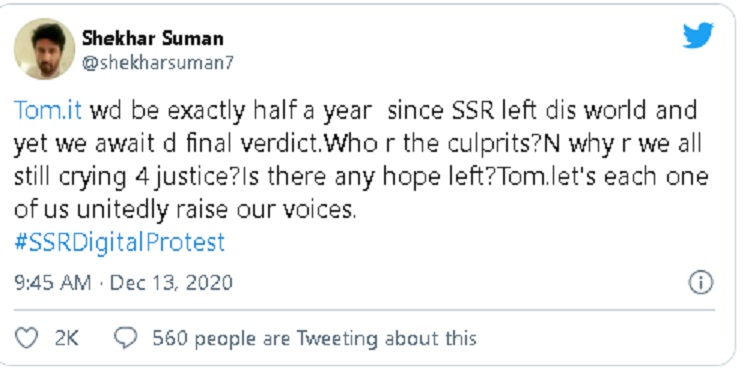This screenshot has height=371, width=750.
Task: Click the Twitter bird logo
Action: 698,35
